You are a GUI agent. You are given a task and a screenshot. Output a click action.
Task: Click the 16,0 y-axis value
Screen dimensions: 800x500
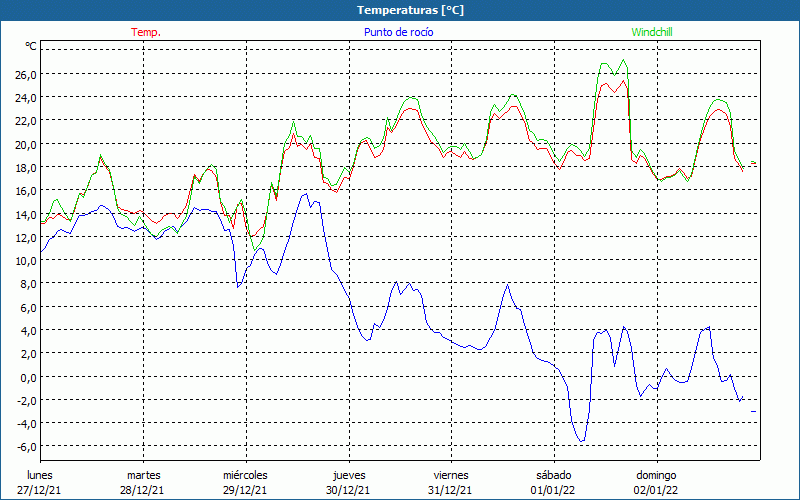click(x=26, y=191)
